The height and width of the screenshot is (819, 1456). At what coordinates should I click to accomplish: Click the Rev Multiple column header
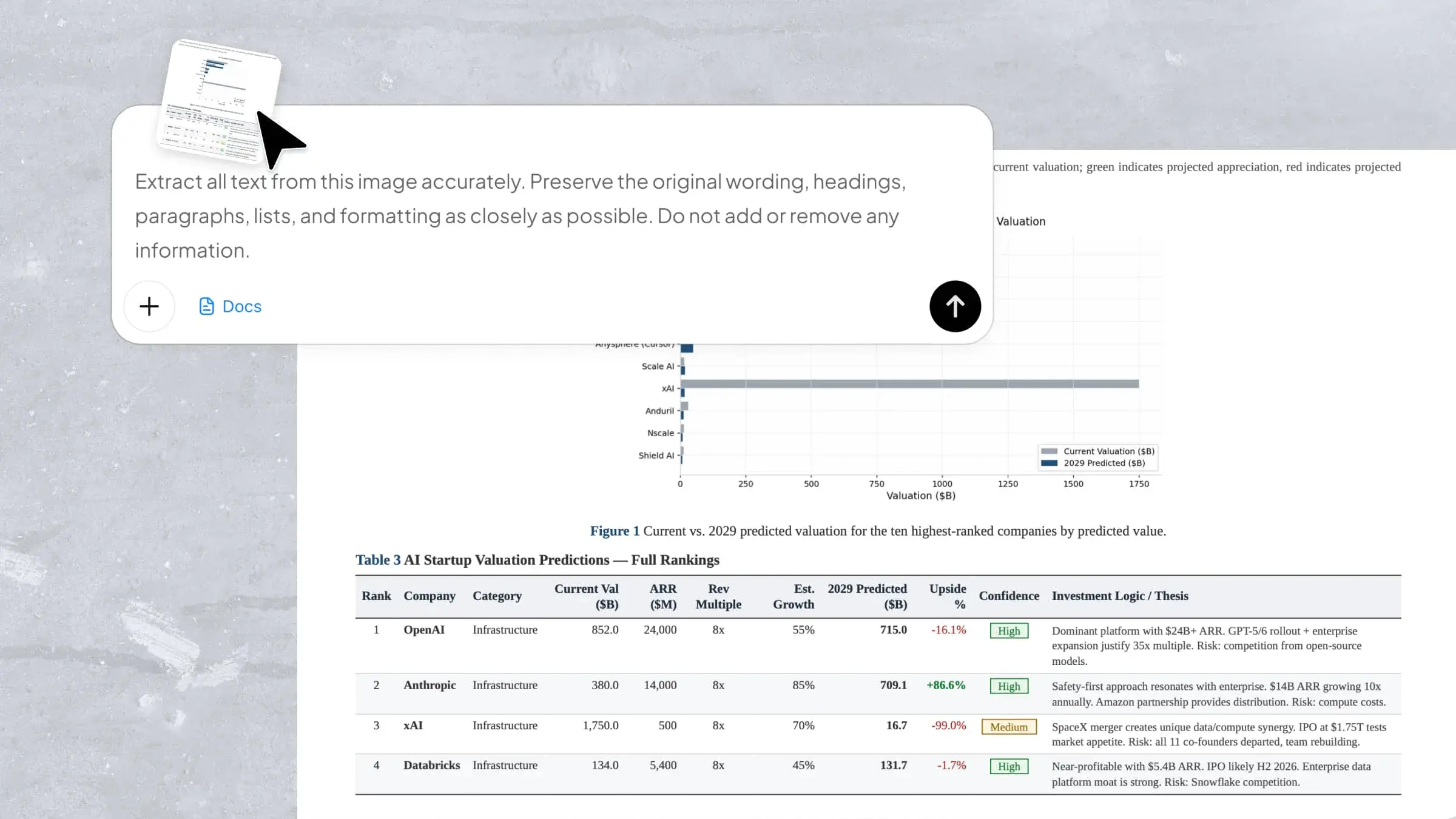pyautogui.click(x=718, y=596)
